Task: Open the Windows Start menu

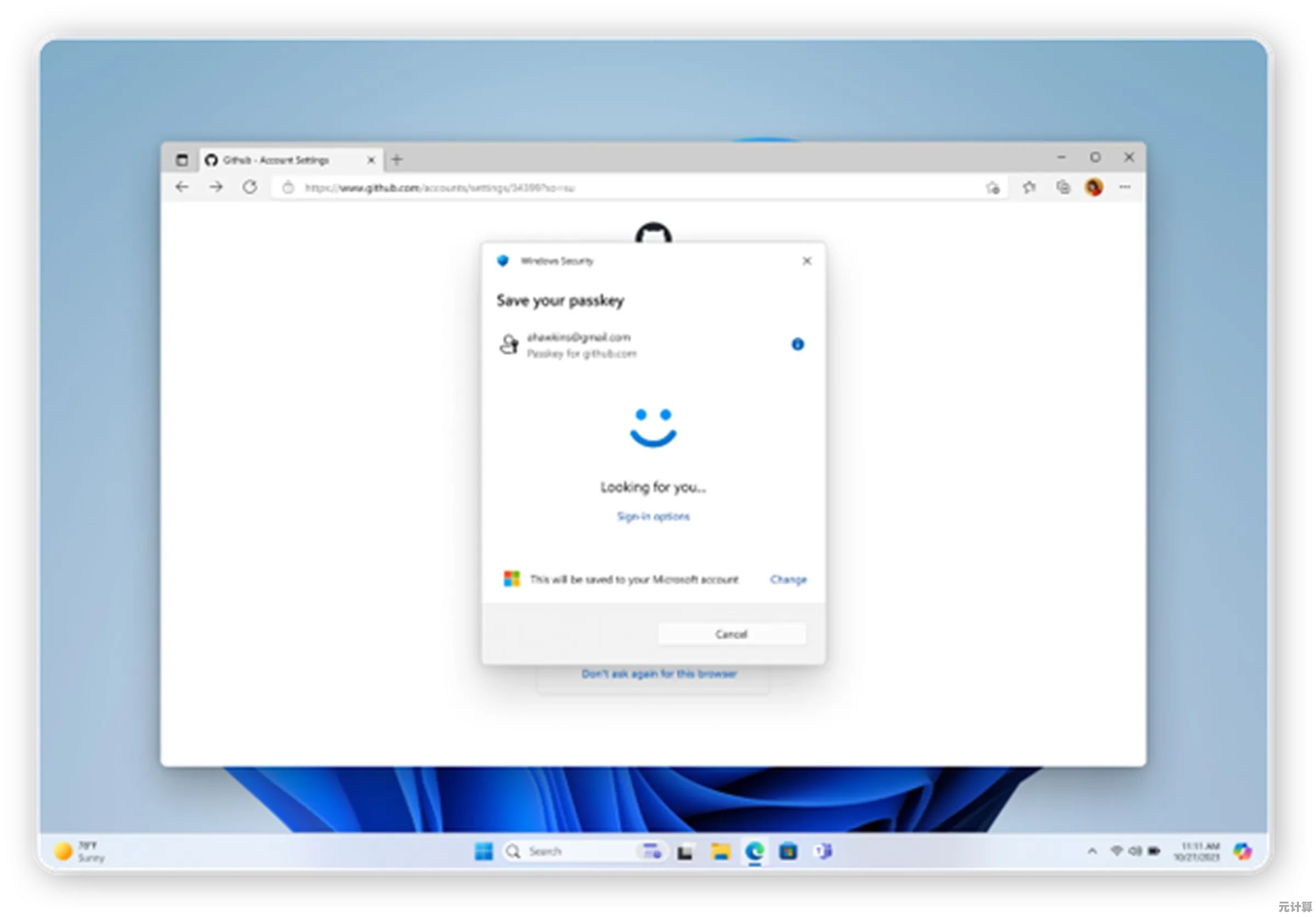Action: pos(484,852)
